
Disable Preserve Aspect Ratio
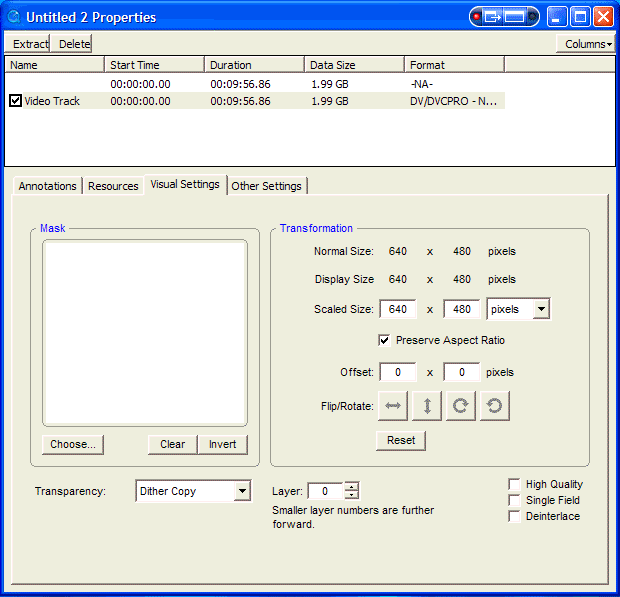coord(384,340)
